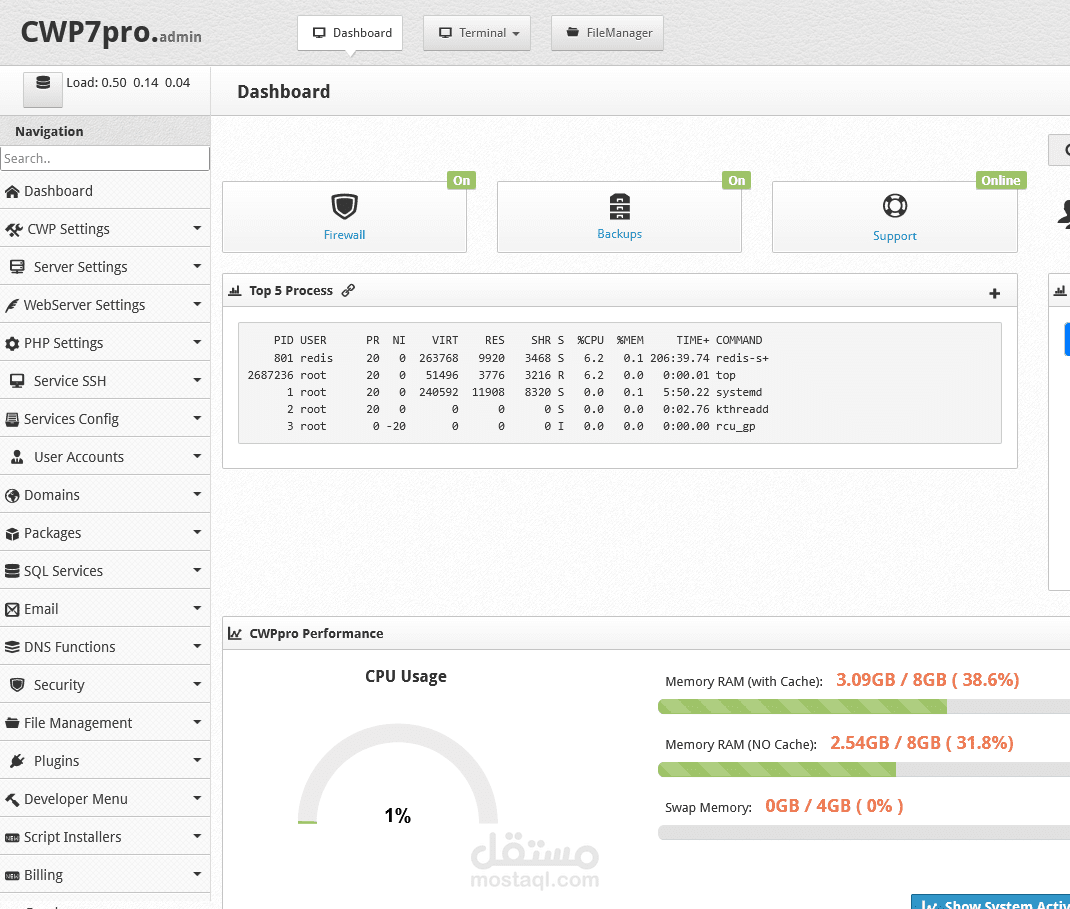1070x909 pixels.
Task: Open the Terminal dropdown caret
Action: coord(516,33)
